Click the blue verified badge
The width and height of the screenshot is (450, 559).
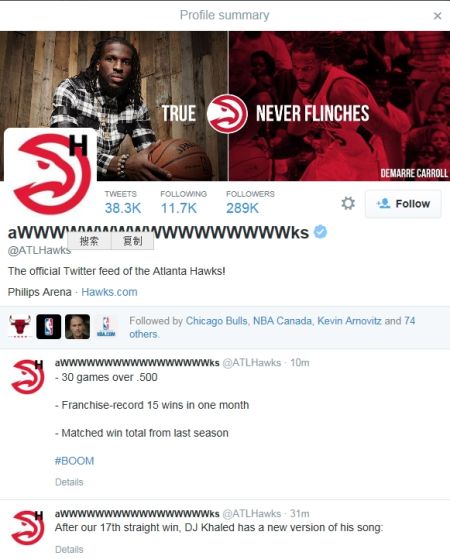pos(321,232)
